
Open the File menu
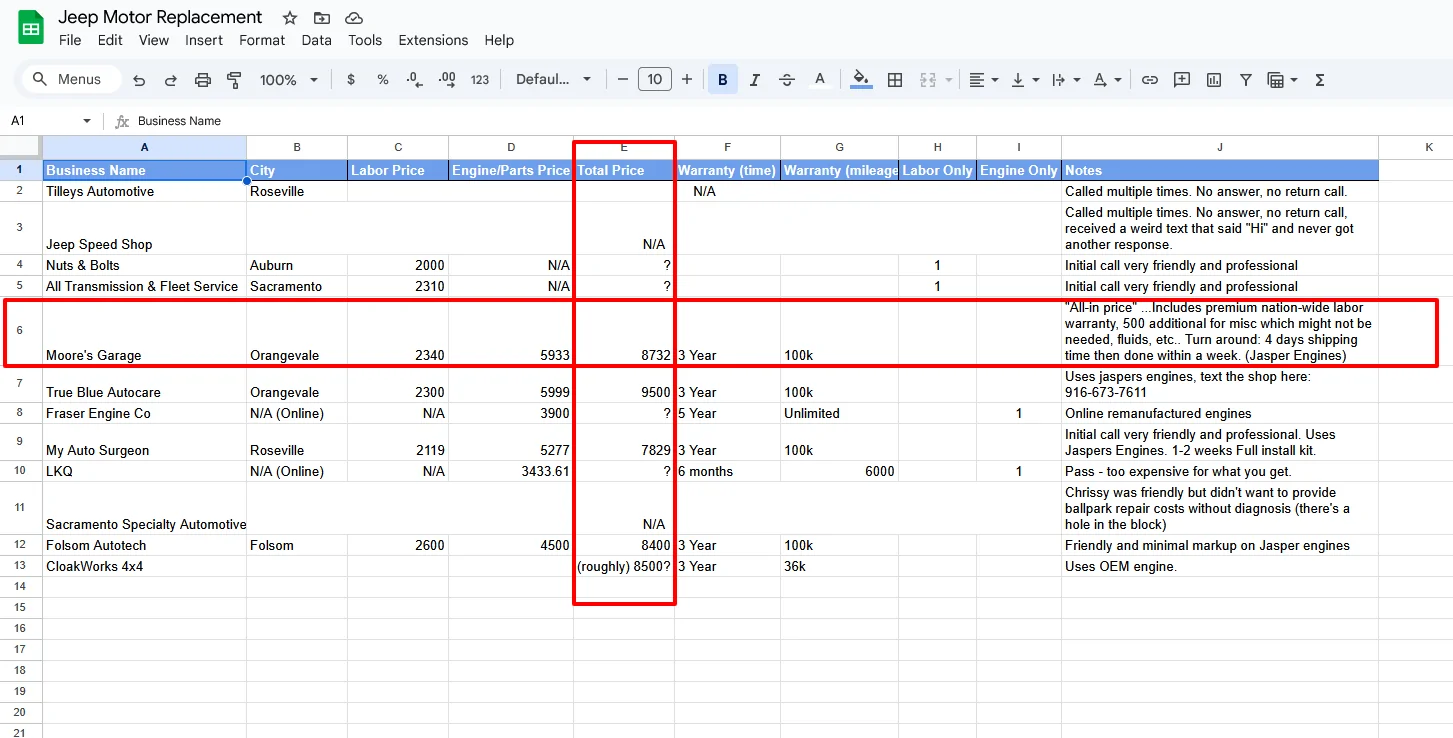(70, 40)
